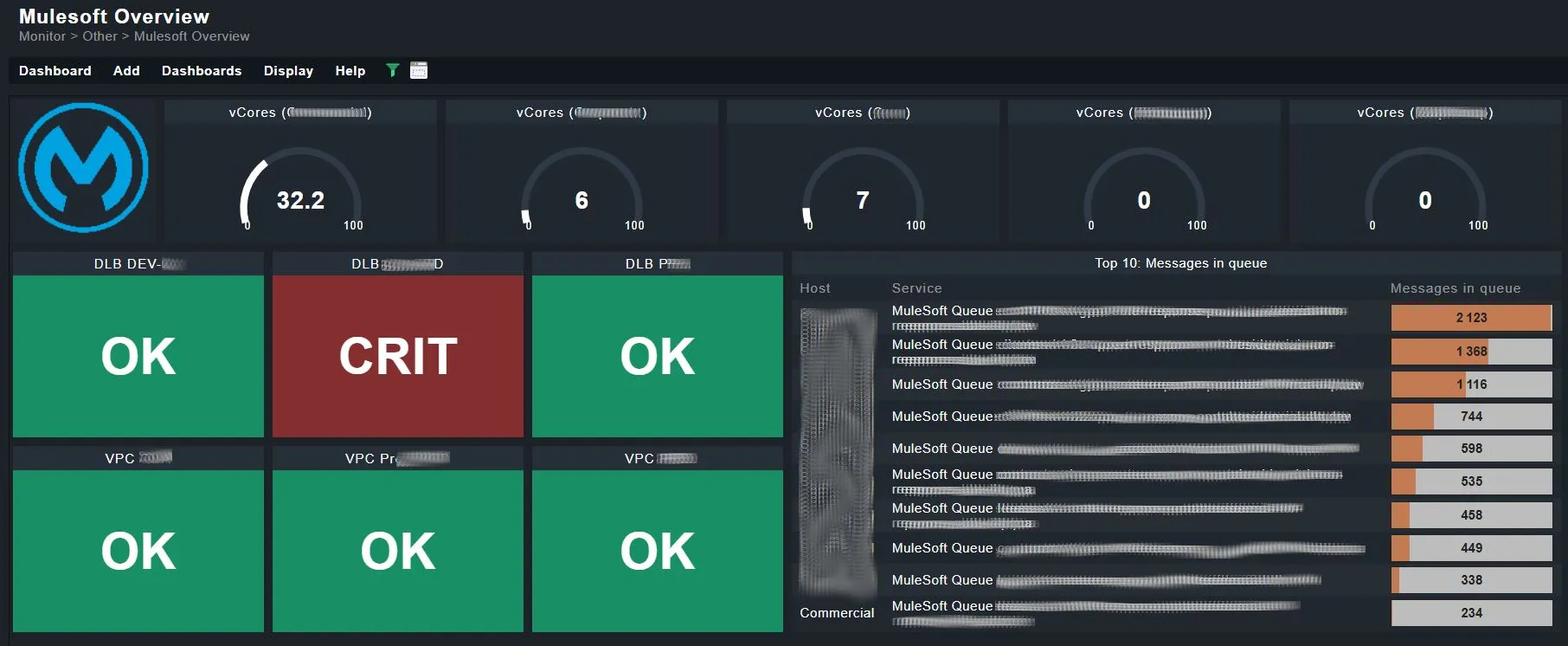Click the 'Messages in queue' column header

(1456, 288)
